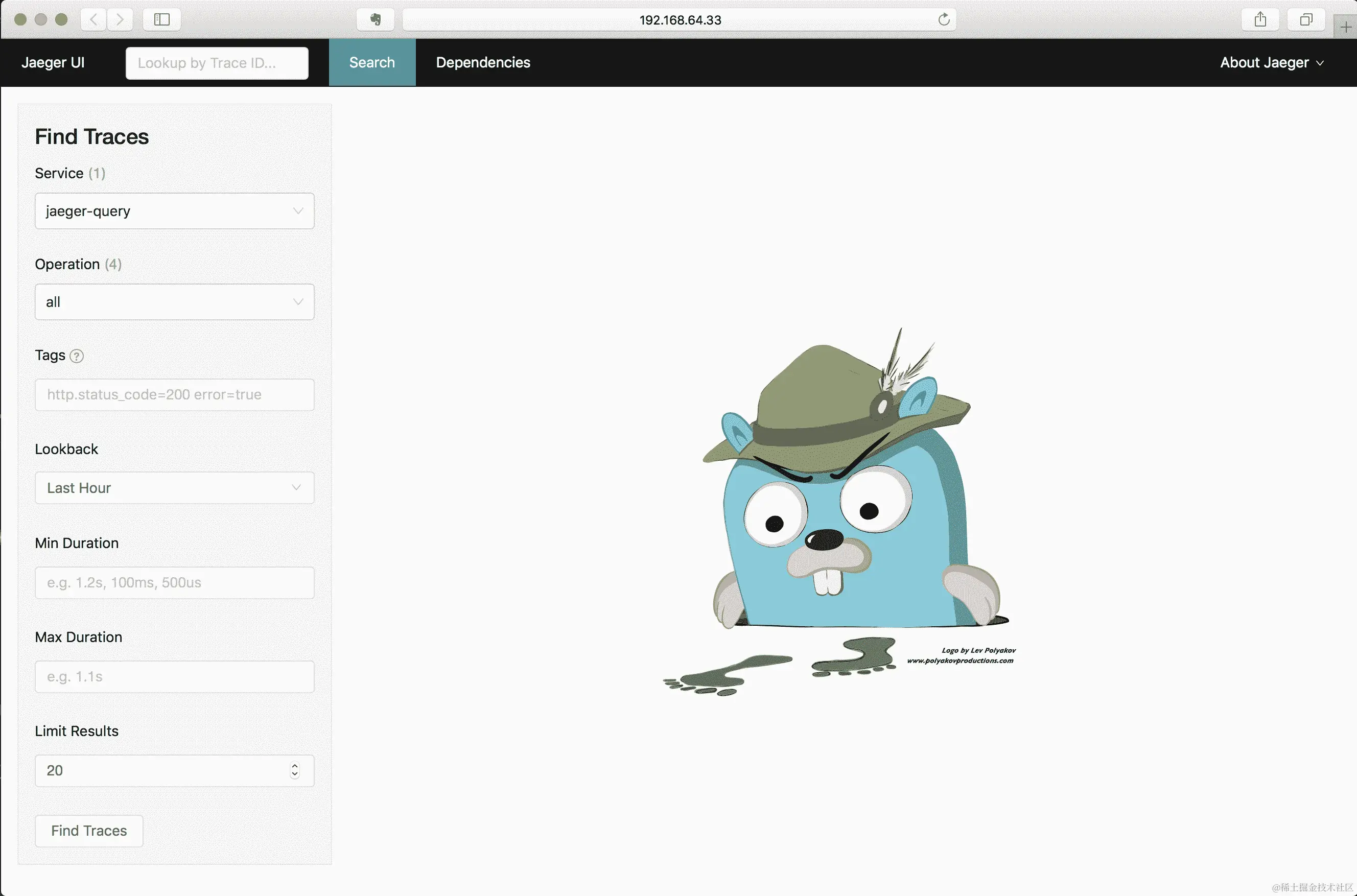Focus the Lookup by Trace ID field

(x=217, y=63)
